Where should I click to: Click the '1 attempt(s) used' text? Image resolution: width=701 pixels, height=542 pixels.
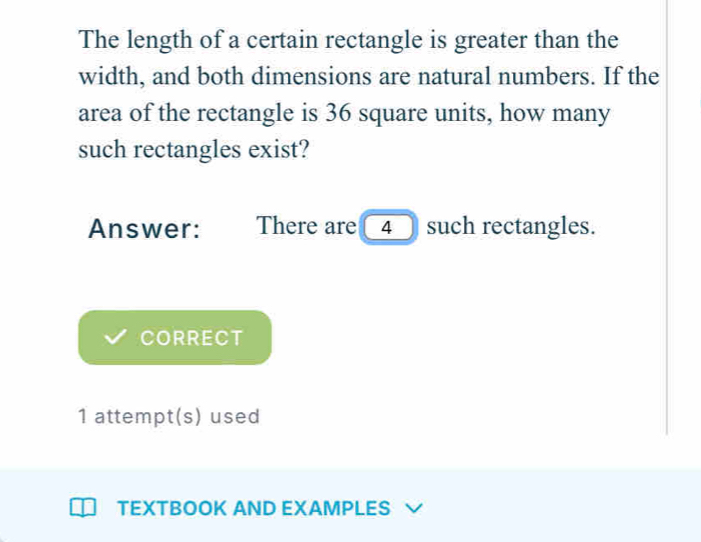pos(169,416)
